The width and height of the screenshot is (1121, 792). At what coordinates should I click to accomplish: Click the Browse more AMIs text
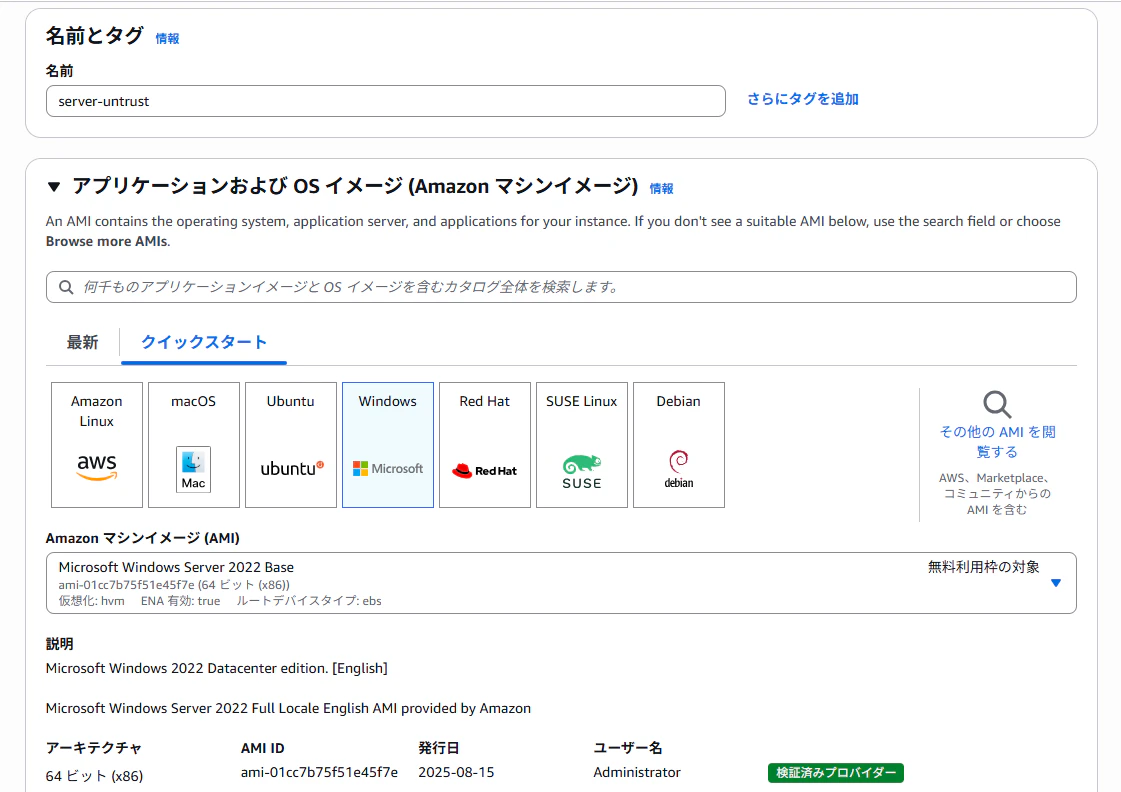[x=107, y=242]
